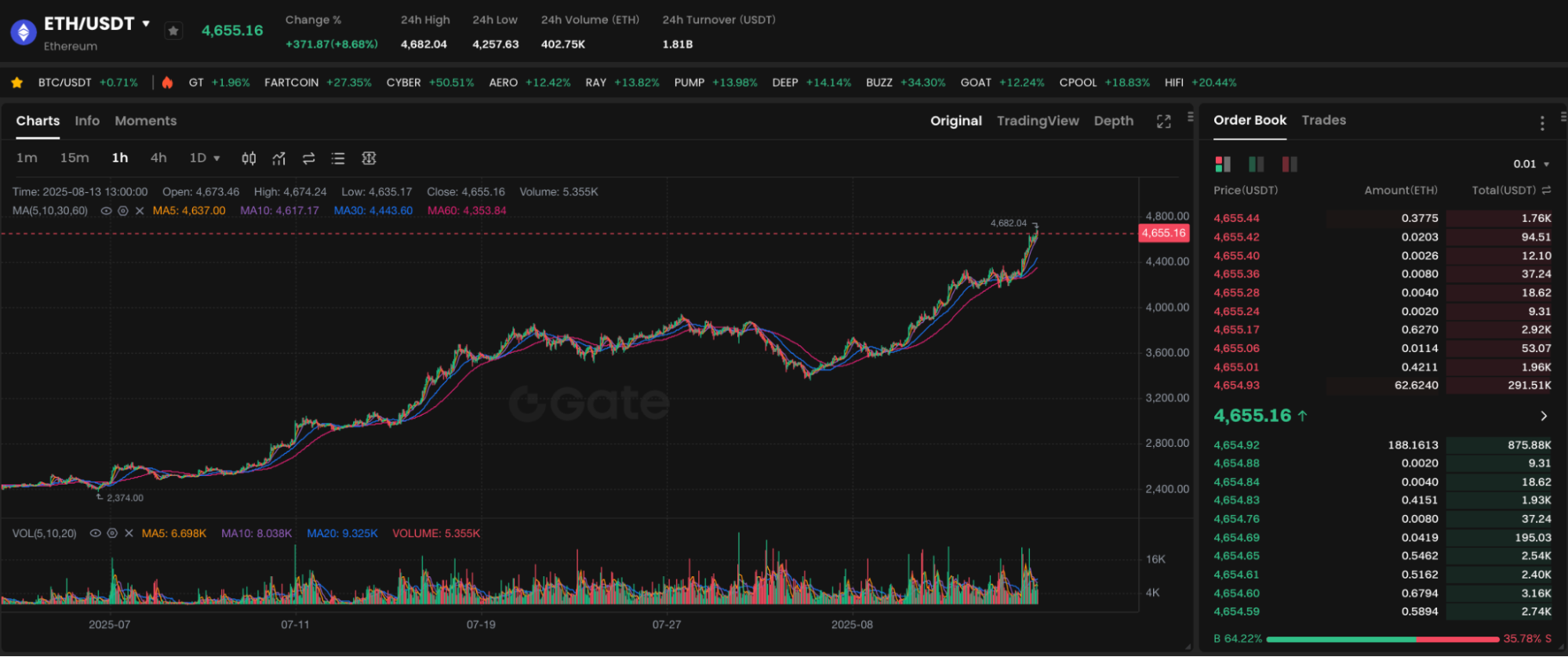Image resolution: width=1568 pixels, height=657 pixels.
Task: Click the list icon in chart toolbar
Action: point(338,158)
